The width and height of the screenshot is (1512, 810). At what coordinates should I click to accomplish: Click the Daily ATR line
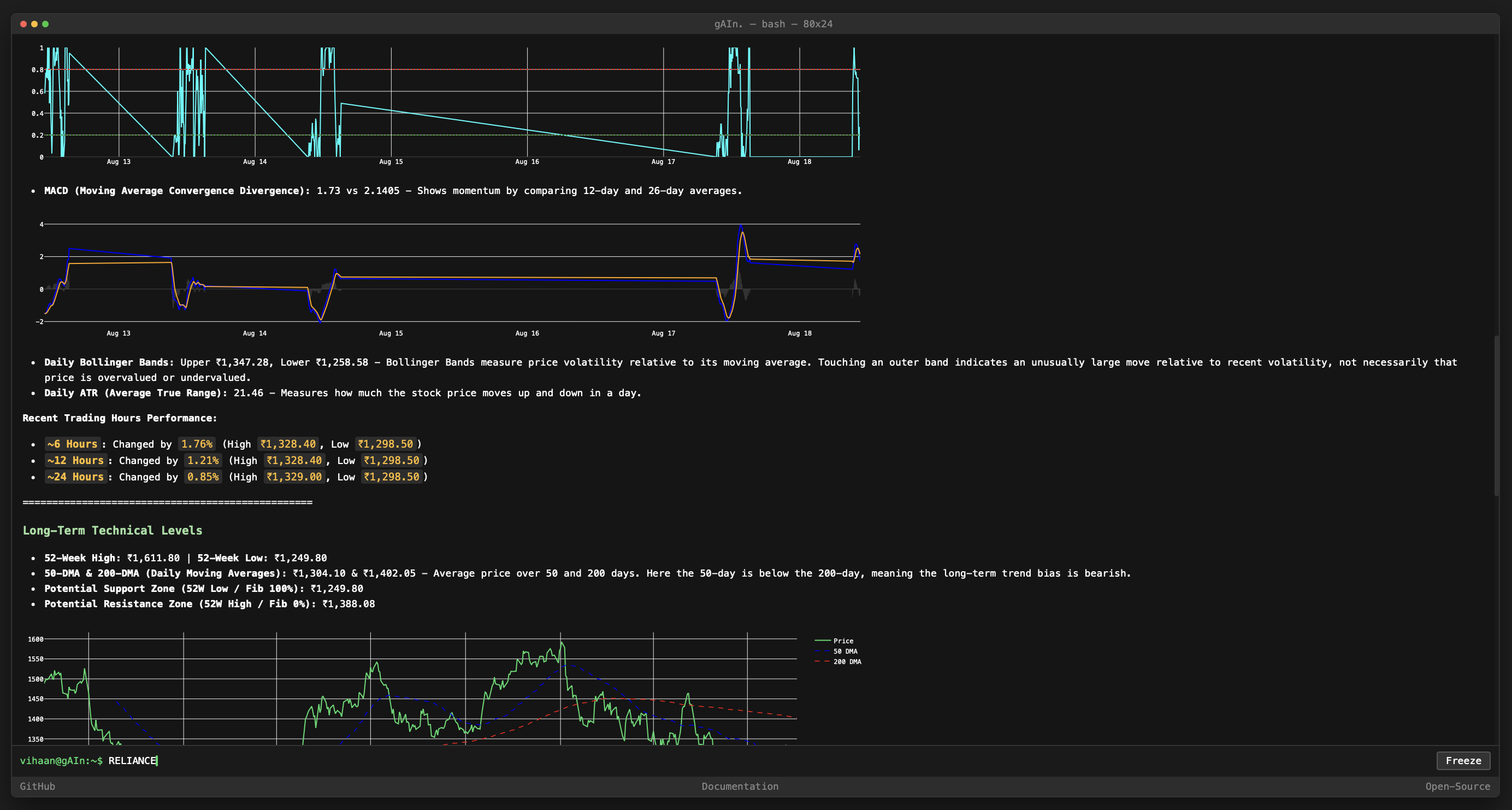point(343,393)
